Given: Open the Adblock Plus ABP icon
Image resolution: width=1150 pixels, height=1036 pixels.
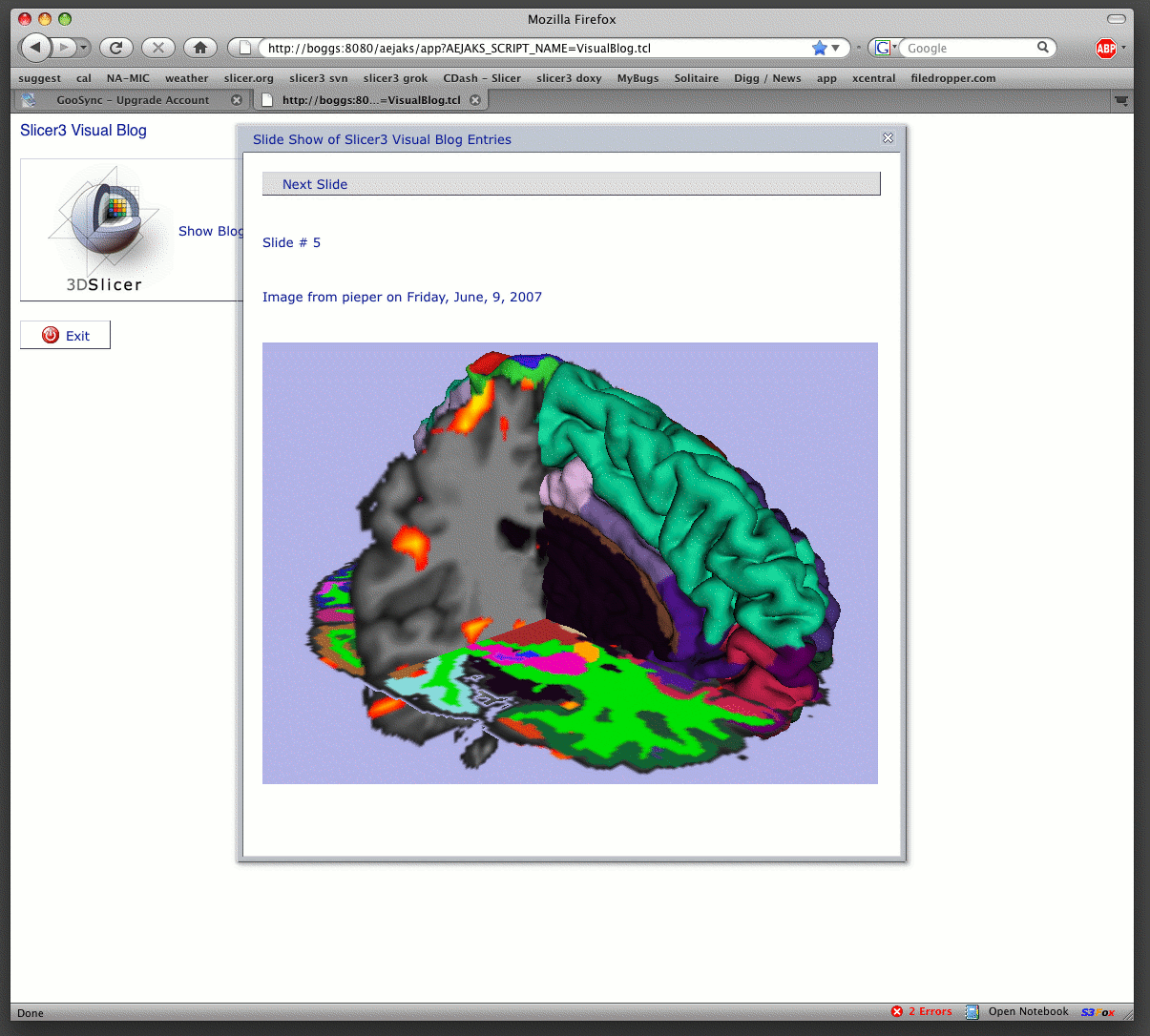Looking at the screenshot, I should coord(1105,49).
